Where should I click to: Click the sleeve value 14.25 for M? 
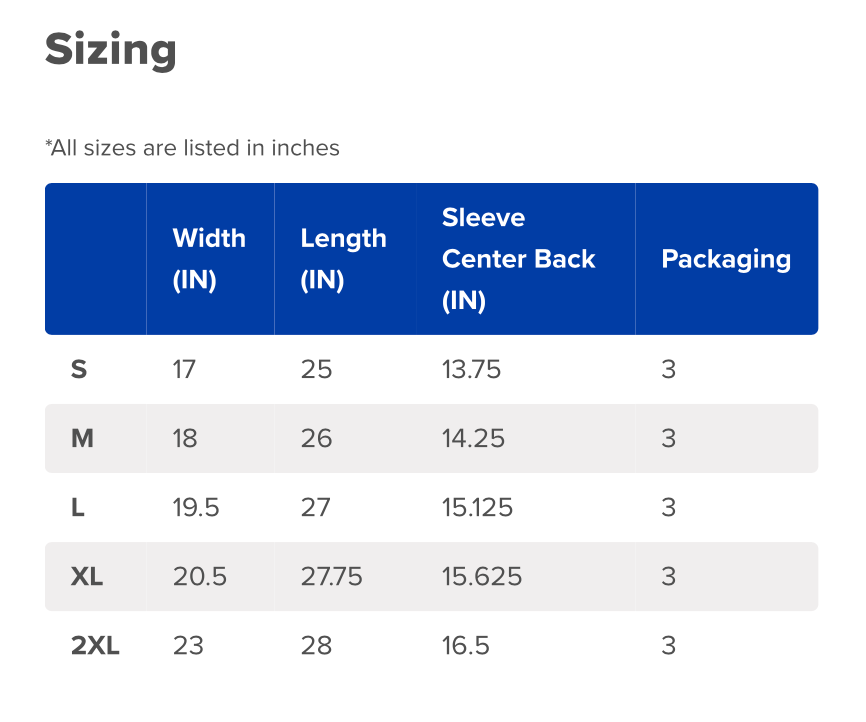click(473, 439)
